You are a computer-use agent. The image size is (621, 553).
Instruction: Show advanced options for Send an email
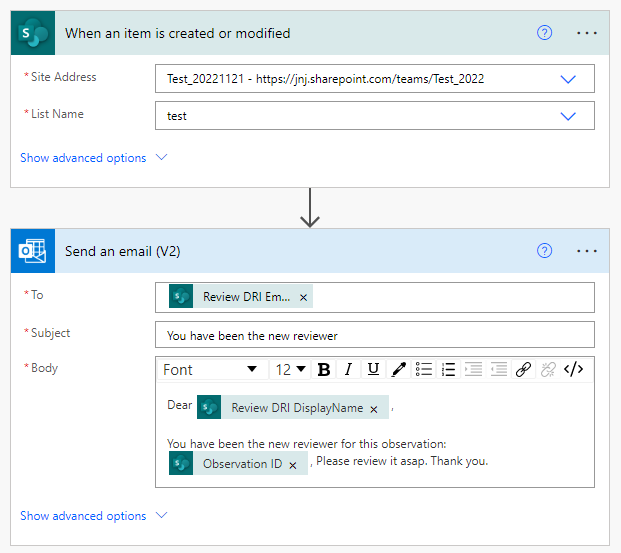pyautogui.click(x=93, y=515)
